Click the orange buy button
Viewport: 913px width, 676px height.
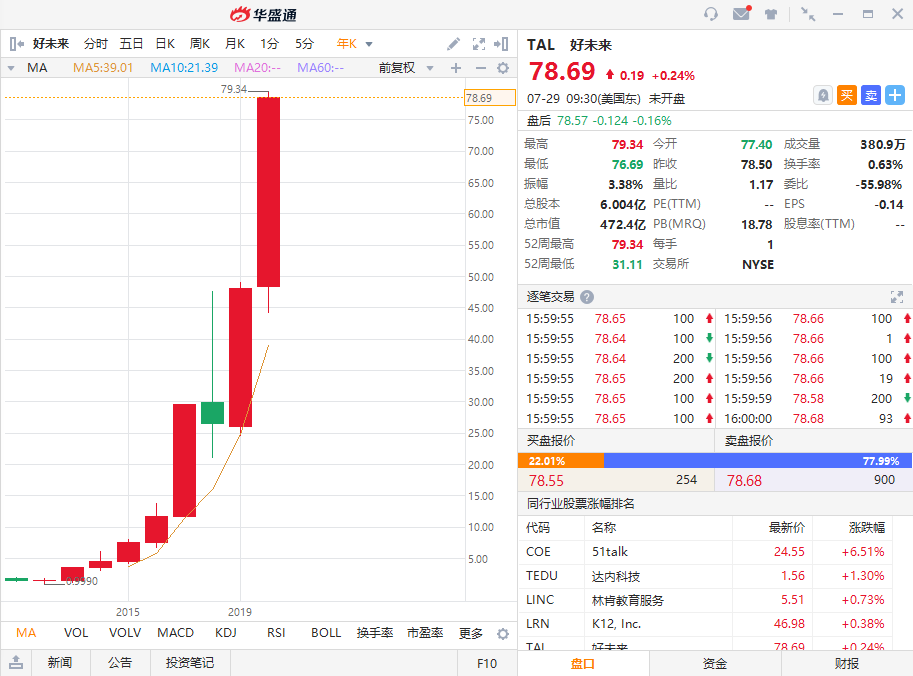[847, 95]
